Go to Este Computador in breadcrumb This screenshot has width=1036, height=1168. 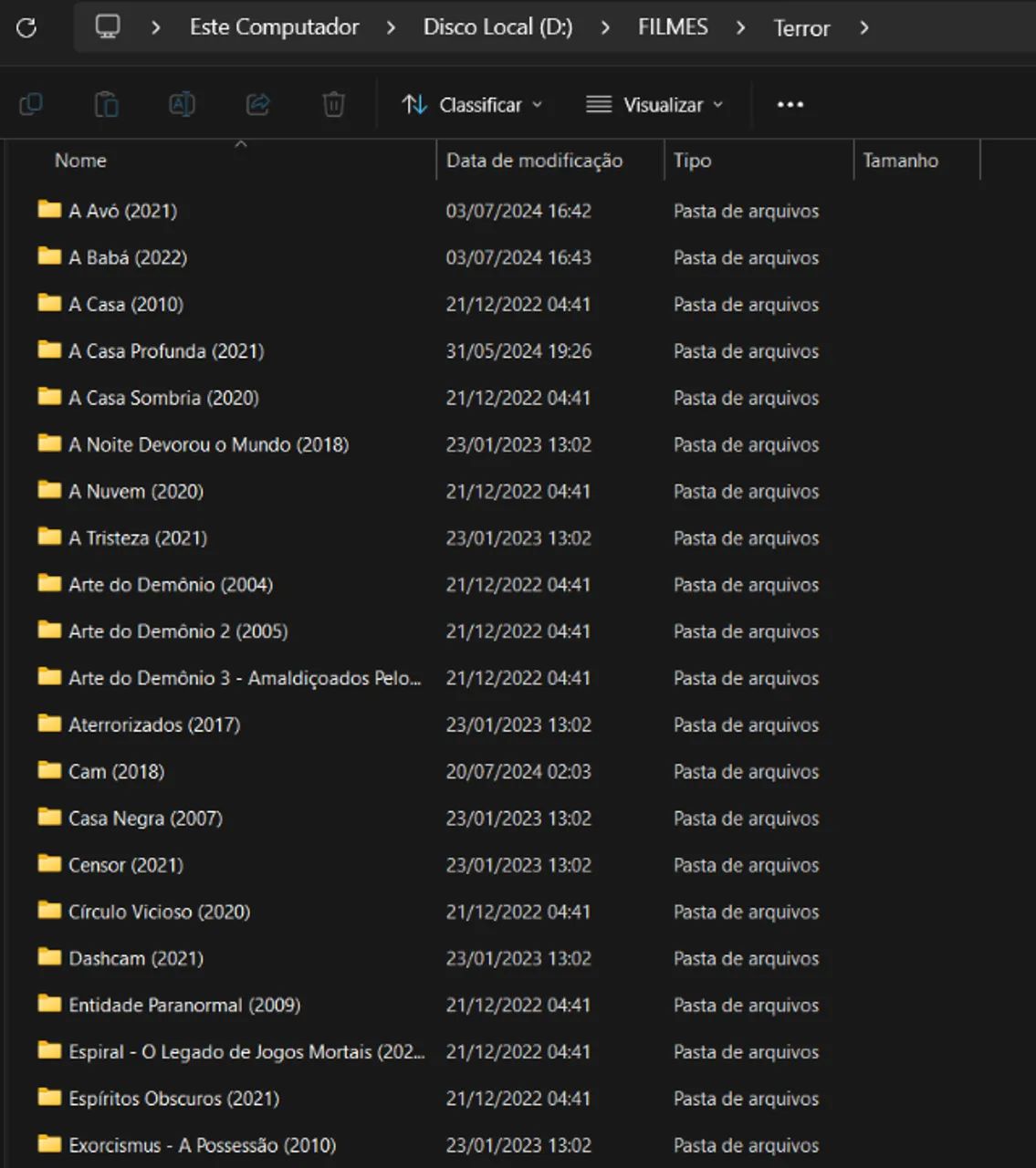(x=274, y=27)
